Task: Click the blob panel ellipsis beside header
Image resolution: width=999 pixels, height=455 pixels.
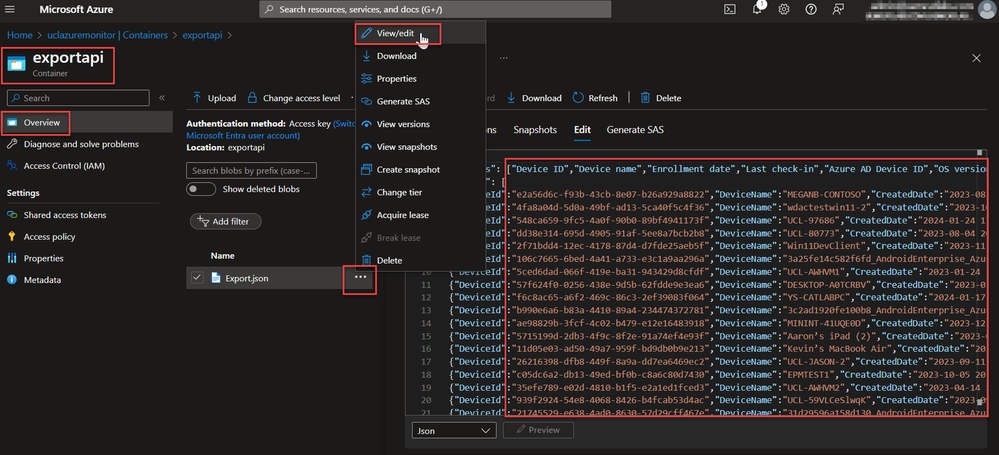Action: click(x=503, y=58)
